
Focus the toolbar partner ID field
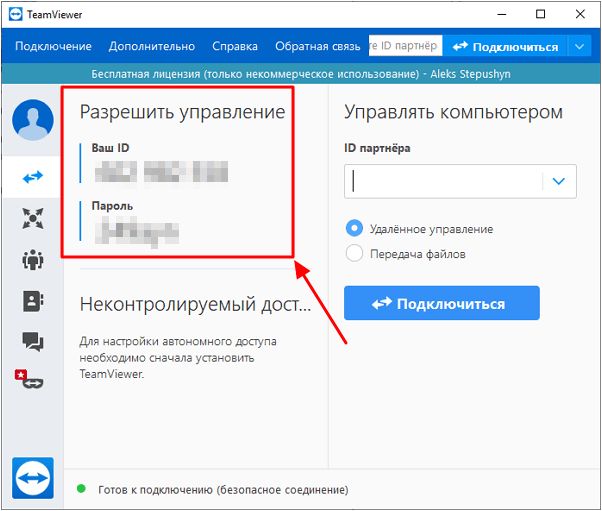(x=405, y=46)
